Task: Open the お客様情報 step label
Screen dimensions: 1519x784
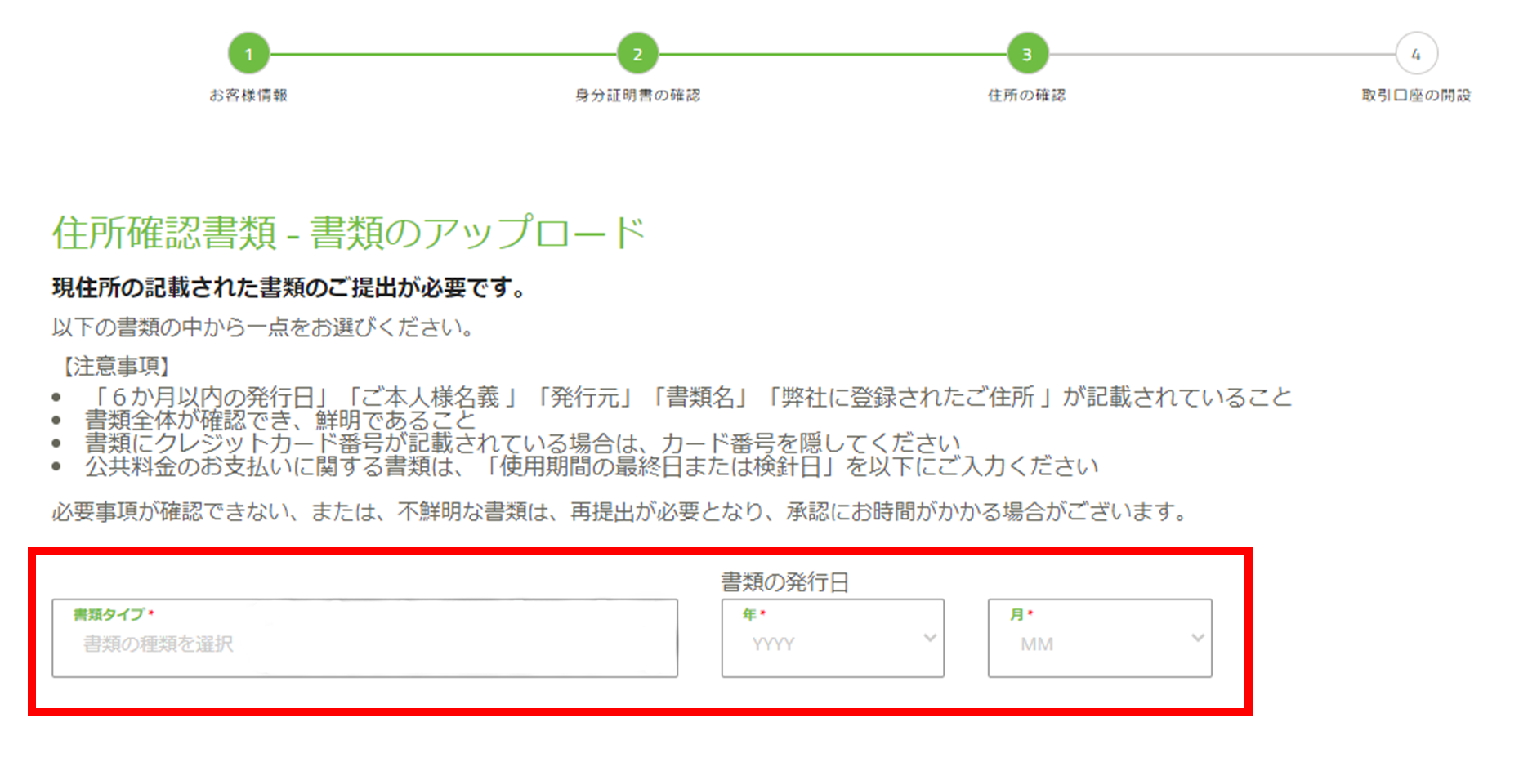Action: (x=248, y=96)
